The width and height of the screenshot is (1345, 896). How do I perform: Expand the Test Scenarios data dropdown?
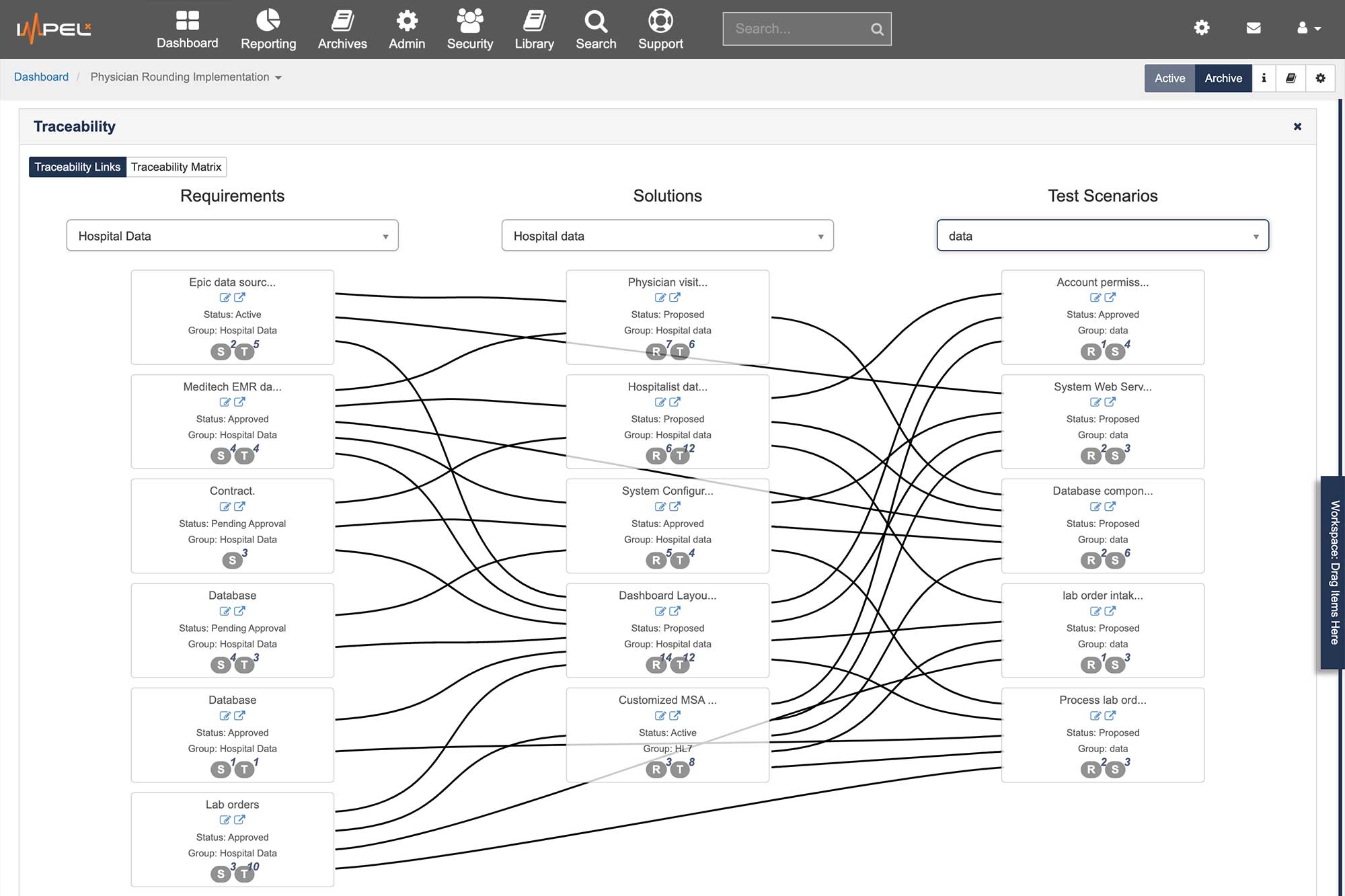coord(1254,236)
